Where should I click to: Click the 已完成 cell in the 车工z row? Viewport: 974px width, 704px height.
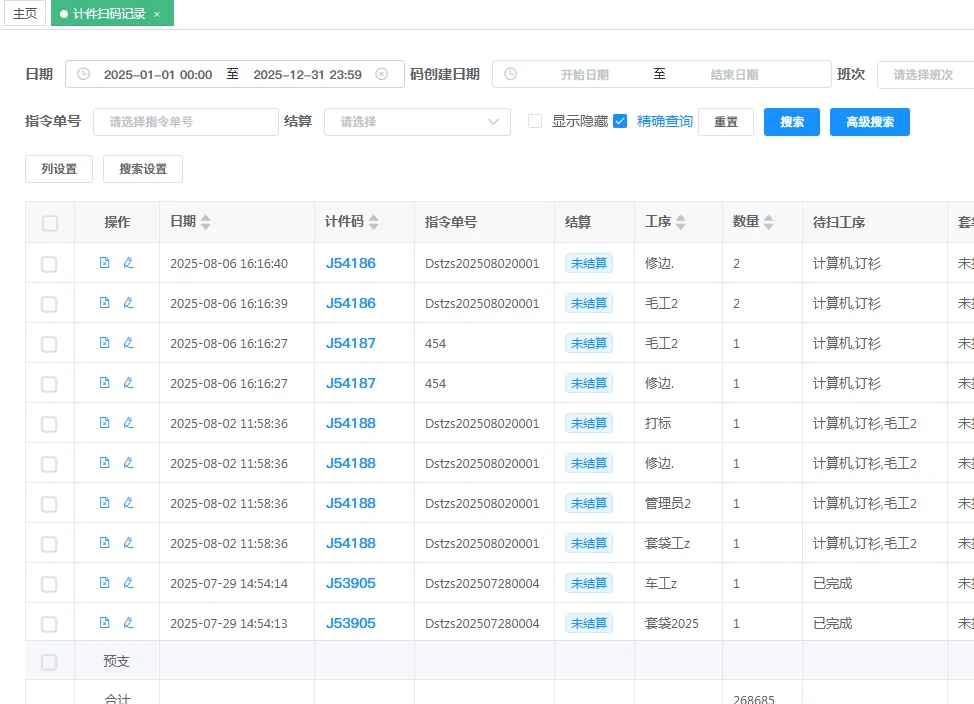pos(832,583)
